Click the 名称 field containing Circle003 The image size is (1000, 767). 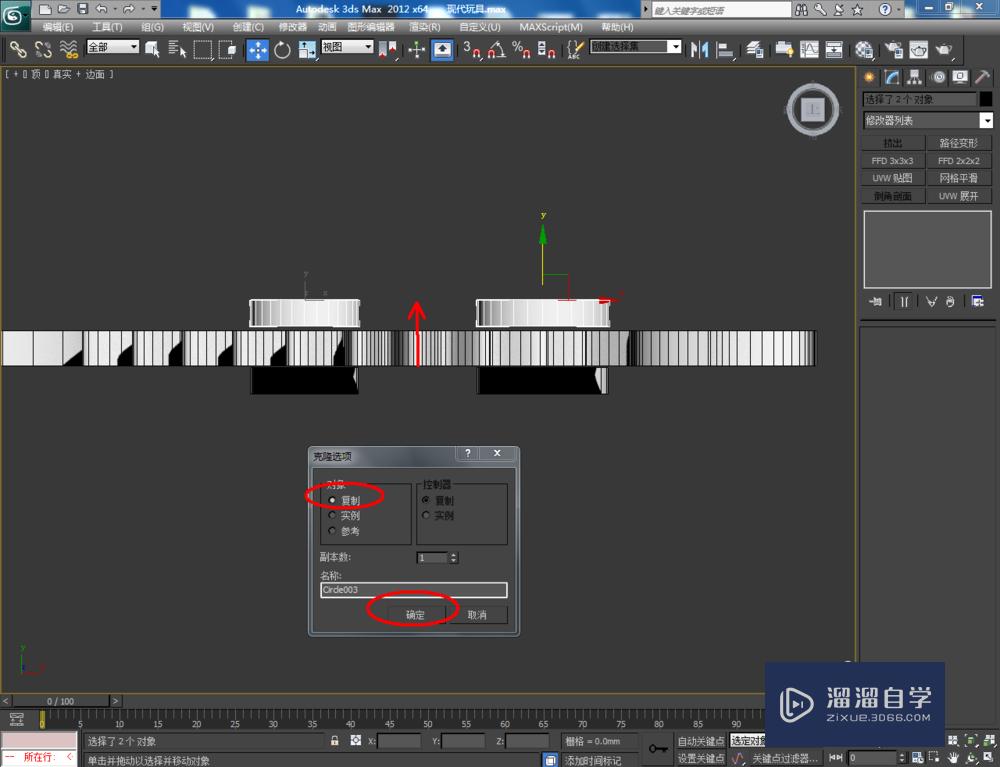click(x=413, y=590)
